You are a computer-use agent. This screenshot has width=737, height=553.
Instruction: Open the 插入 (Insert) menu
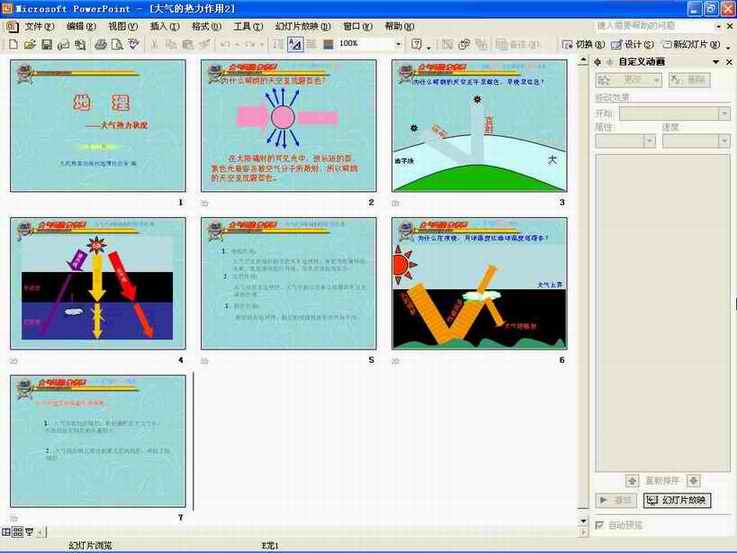[165, 27]
